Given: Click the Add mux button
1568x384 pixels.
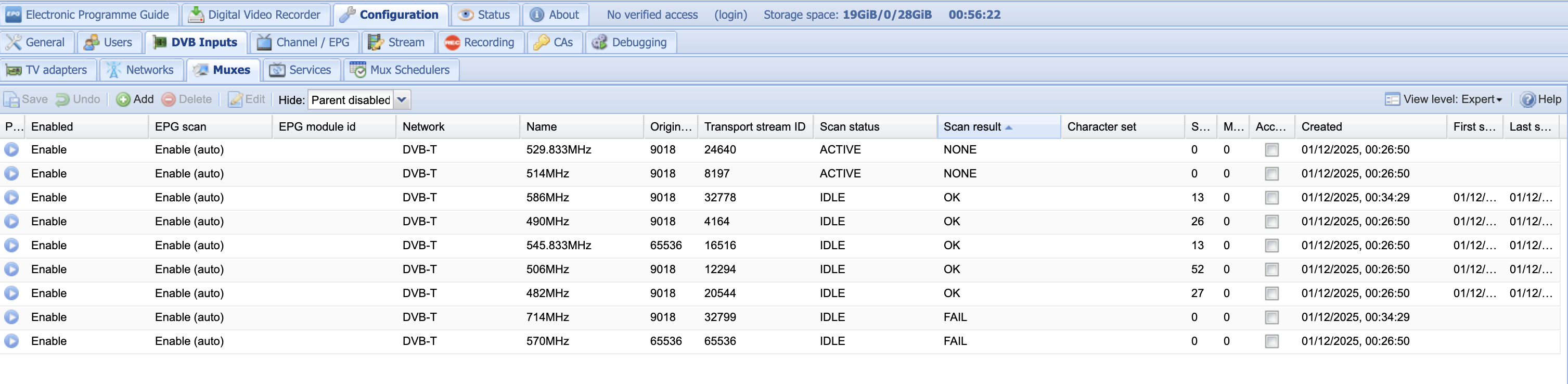Looking at the screenshot, I should click(x=135, y=100).
